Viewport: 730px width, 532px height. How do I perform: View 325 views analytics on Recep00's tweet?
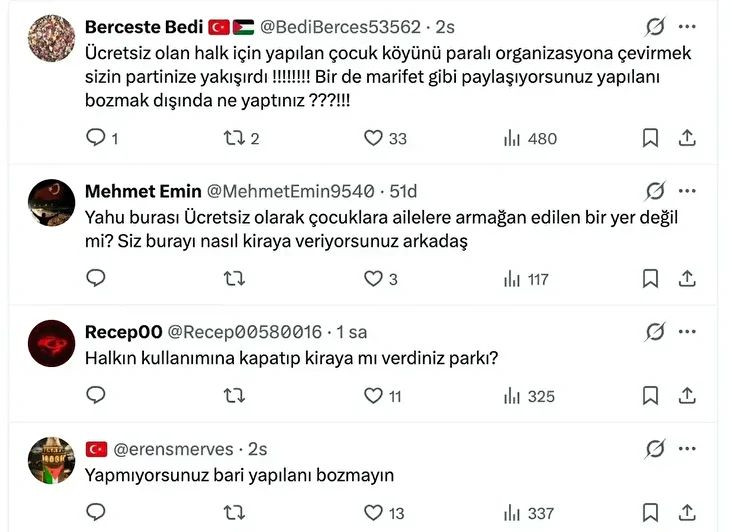pyautogui.click(x=530, y=396)
